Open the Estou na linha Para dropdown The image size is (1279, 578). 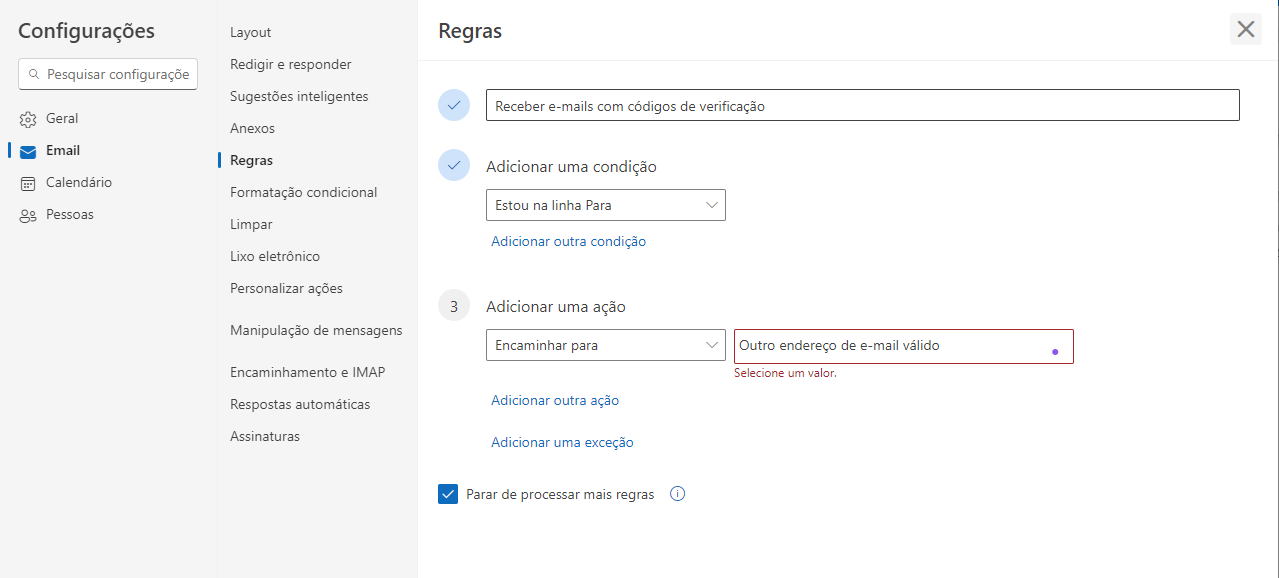click(605, 205)
